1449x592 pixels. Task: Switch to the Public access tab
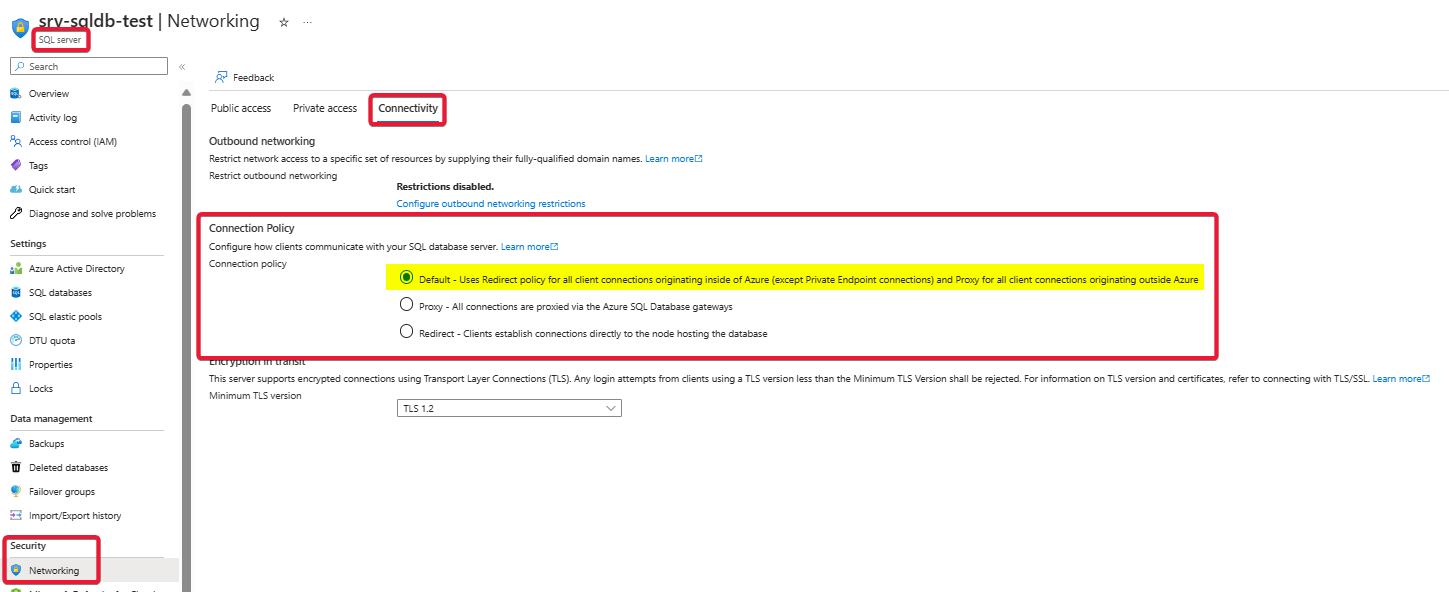point(240,108)
